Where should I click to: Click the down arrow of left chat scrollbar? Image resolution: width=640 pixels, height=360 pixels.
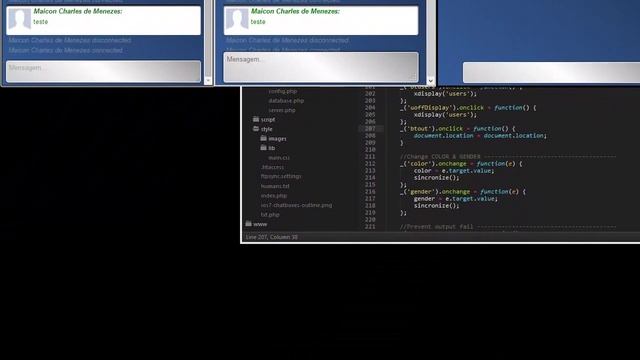[208, 80]
